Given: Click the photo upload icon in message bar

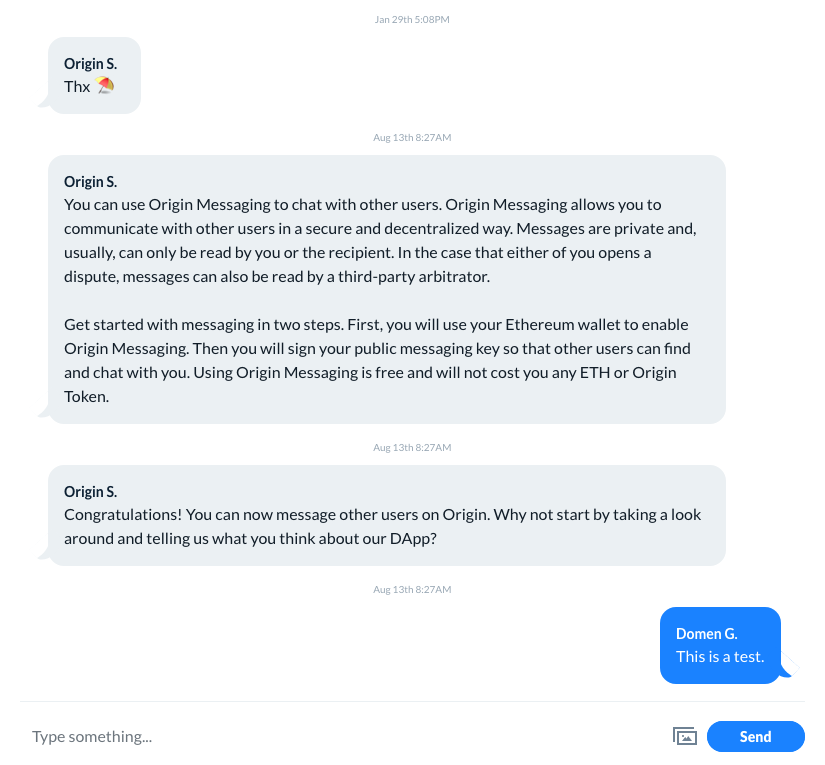Looking at the screenshot, I should click(x=685, y=736).
